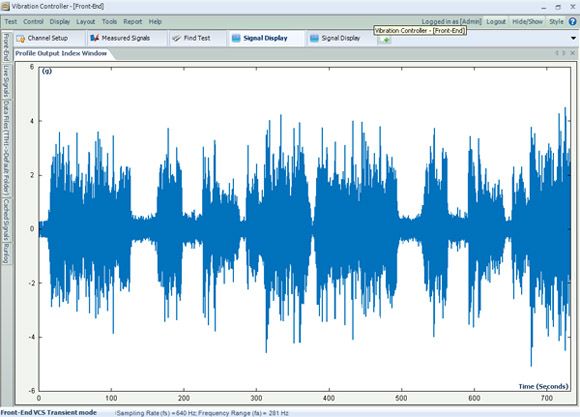Click the previous window arrow in the plot header

click(557, 53)
